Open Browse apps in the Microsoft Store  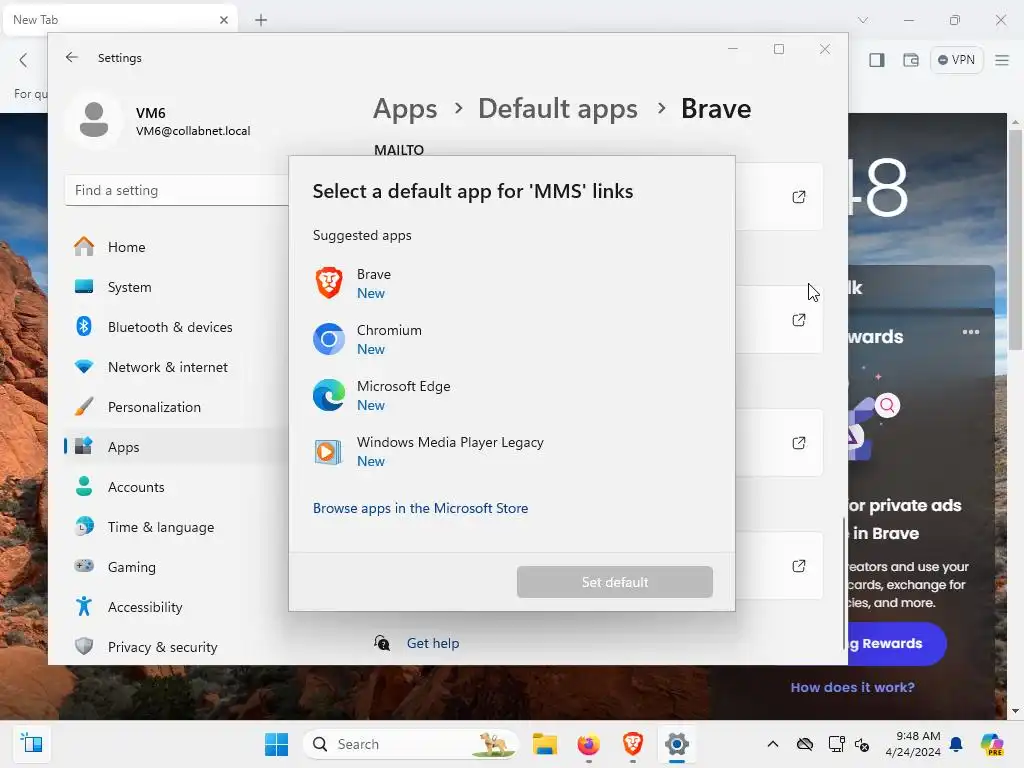(x=421, y=508)
